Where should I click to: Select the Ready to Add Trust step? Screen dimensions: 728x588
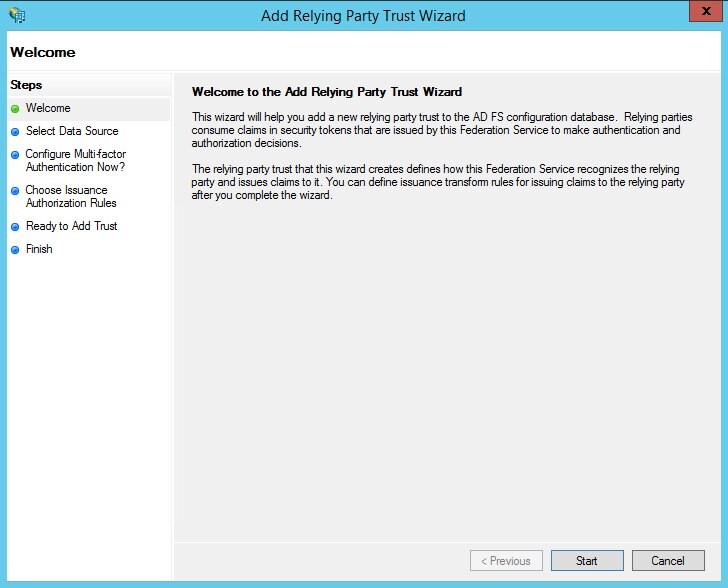click(72, 226)
